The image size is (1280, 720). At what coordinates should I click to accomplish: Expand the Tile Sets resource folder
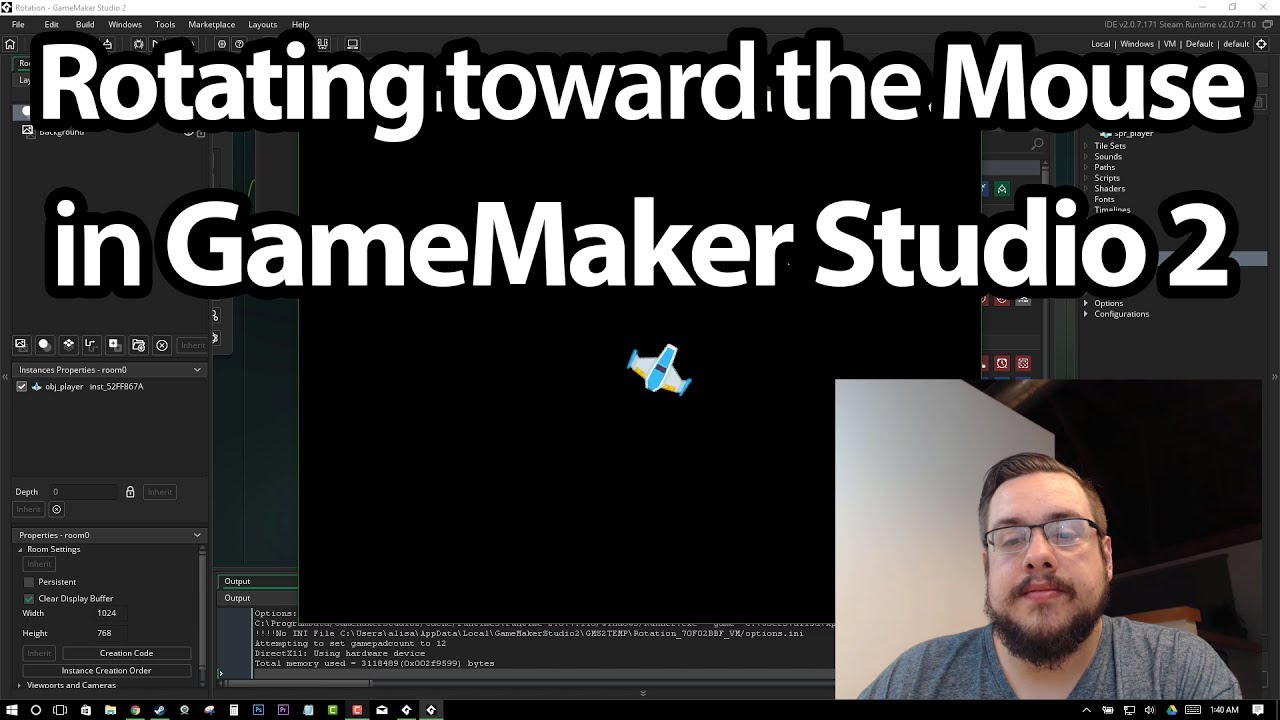1086,146
